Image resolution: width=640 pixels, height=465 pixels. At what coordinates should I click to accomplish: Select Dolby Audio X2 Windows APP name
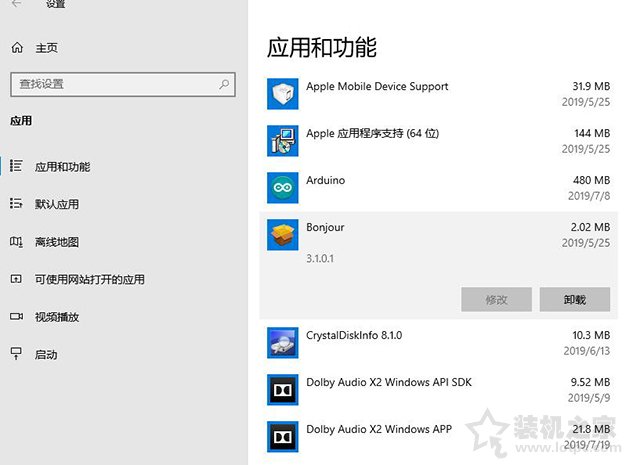tap(379, 429)
